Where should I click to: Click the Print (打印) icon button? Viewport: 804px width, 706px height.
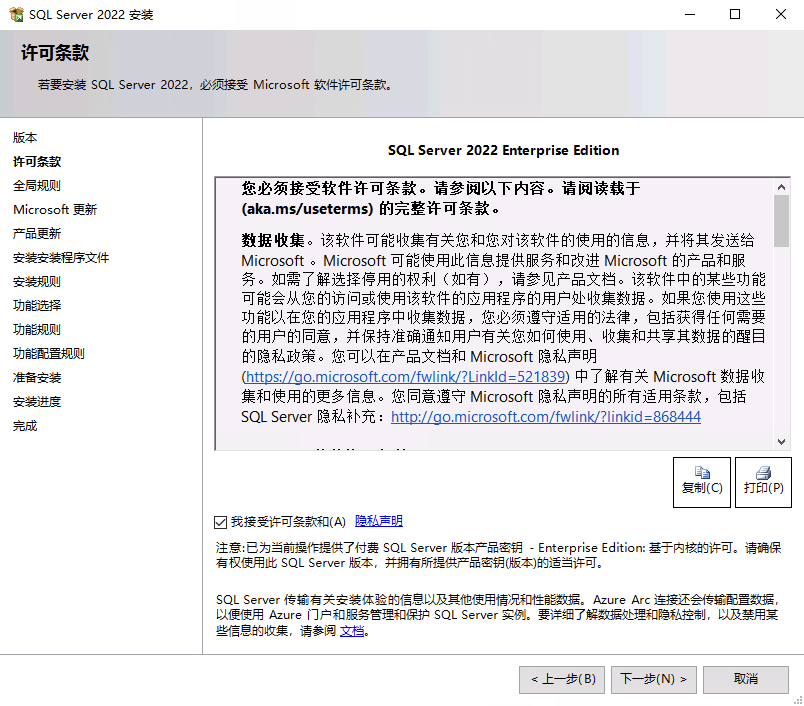(x=762, y=482)
